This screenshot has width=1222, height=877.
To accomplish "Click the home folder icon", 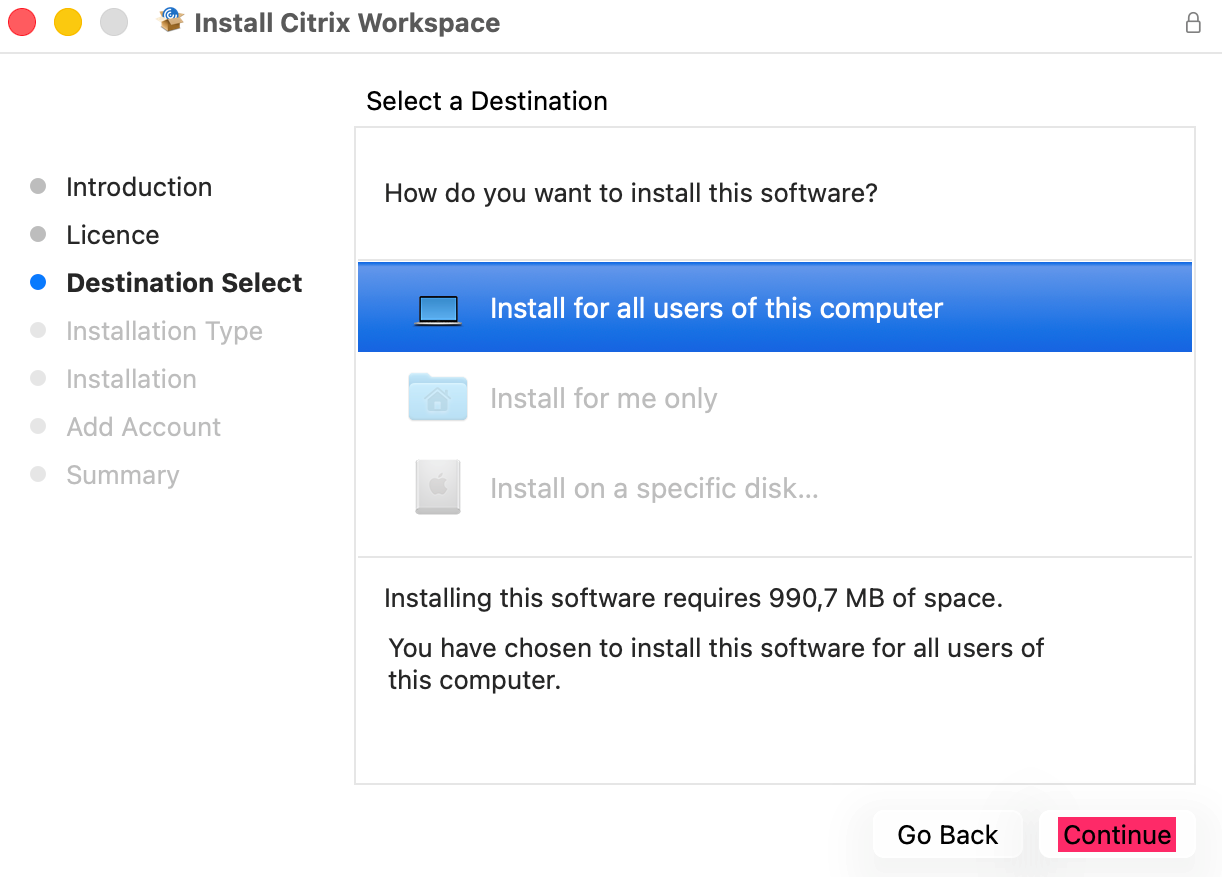I will tap(438, 397).
